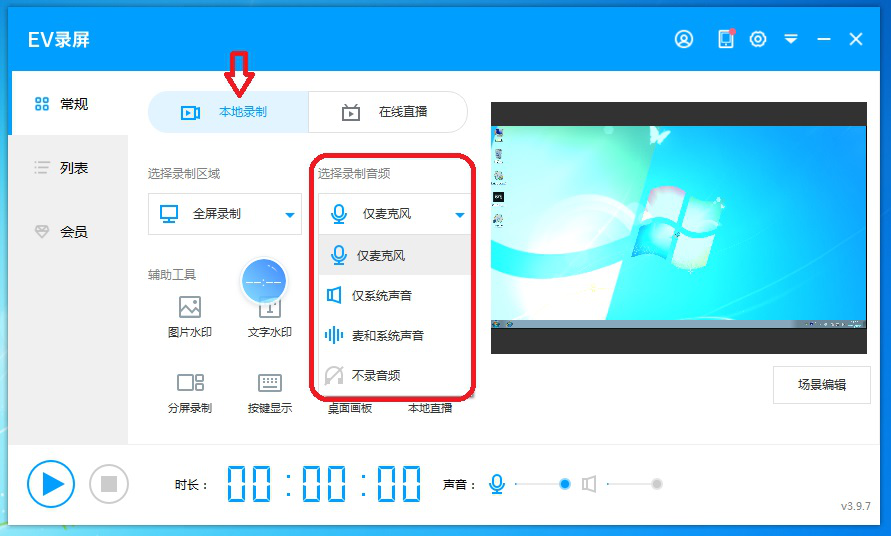Stop recording with the stop button

pyautogui.click(x=109, y=484)
